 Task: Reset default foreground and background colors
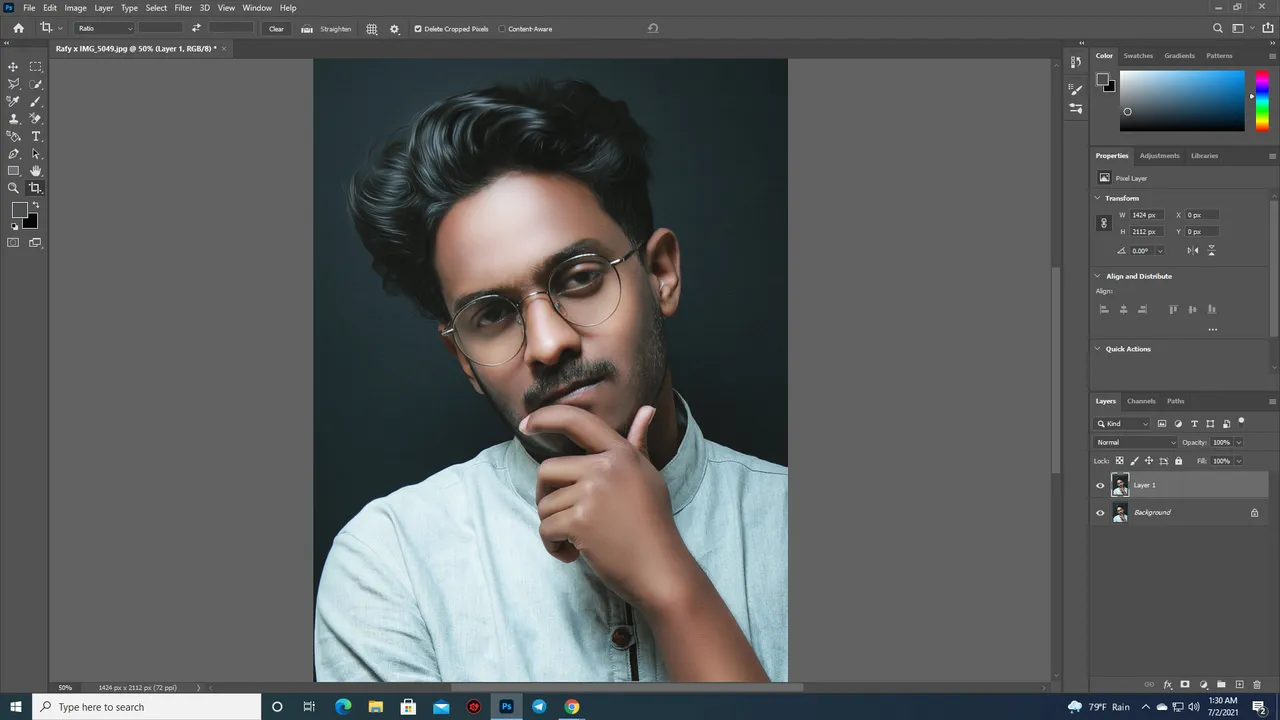point(15,227)
